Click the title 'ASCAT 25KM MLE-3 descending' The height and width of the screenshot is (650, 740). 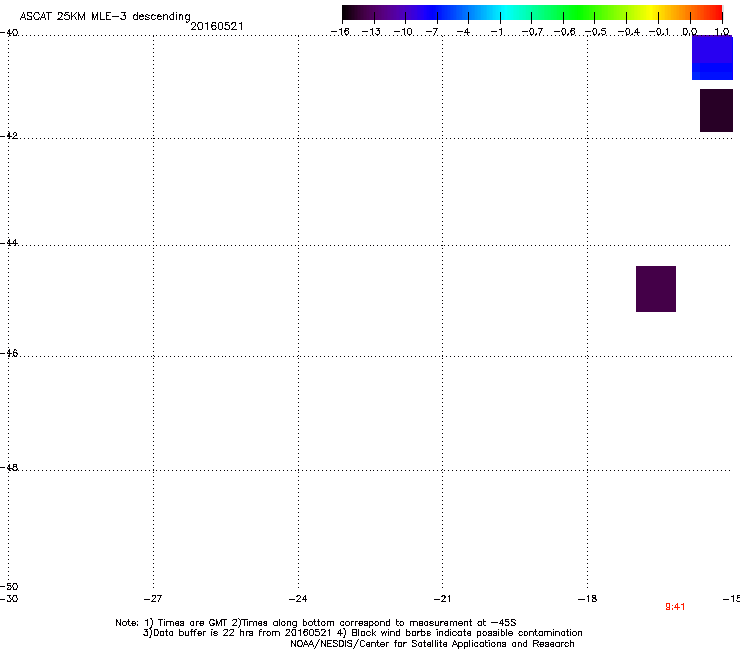105,17
